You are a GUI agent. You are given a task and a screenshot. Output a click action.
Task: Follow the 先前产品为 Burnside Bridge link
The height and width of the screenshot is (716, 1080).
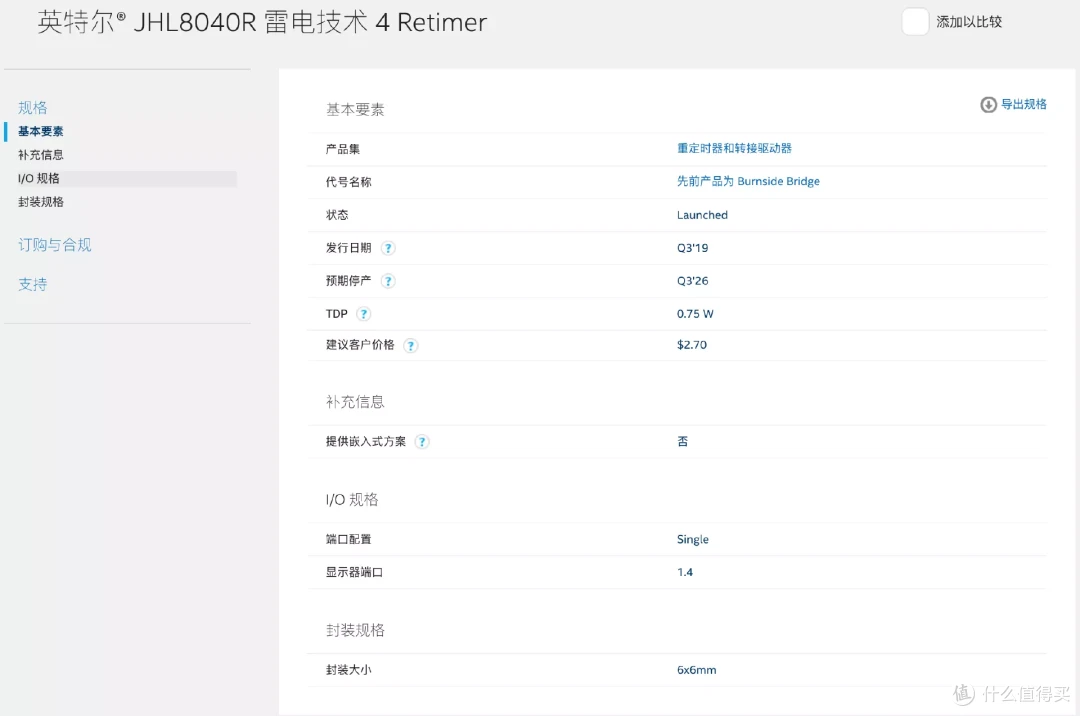[748, 181]
